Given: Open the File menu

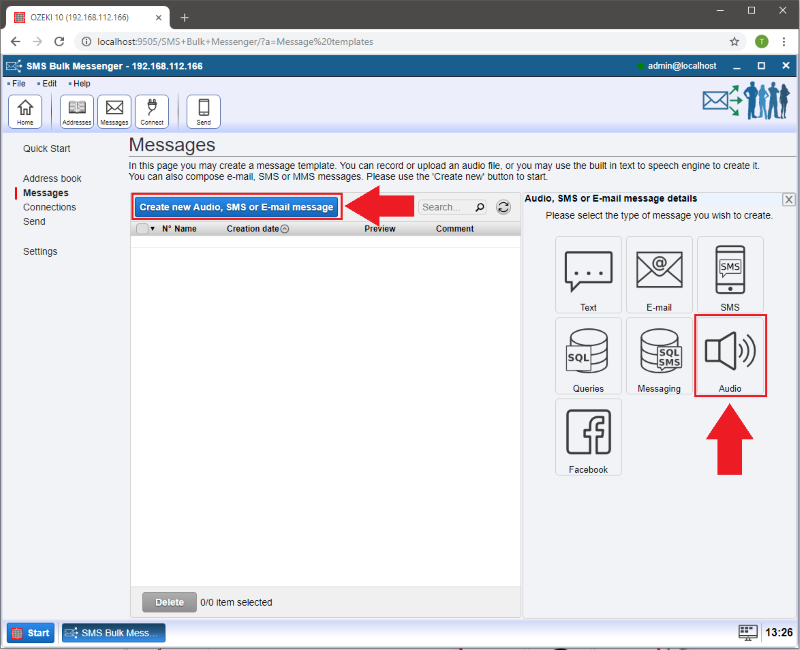Looking at the screenshot, I should tap(19, 84).
